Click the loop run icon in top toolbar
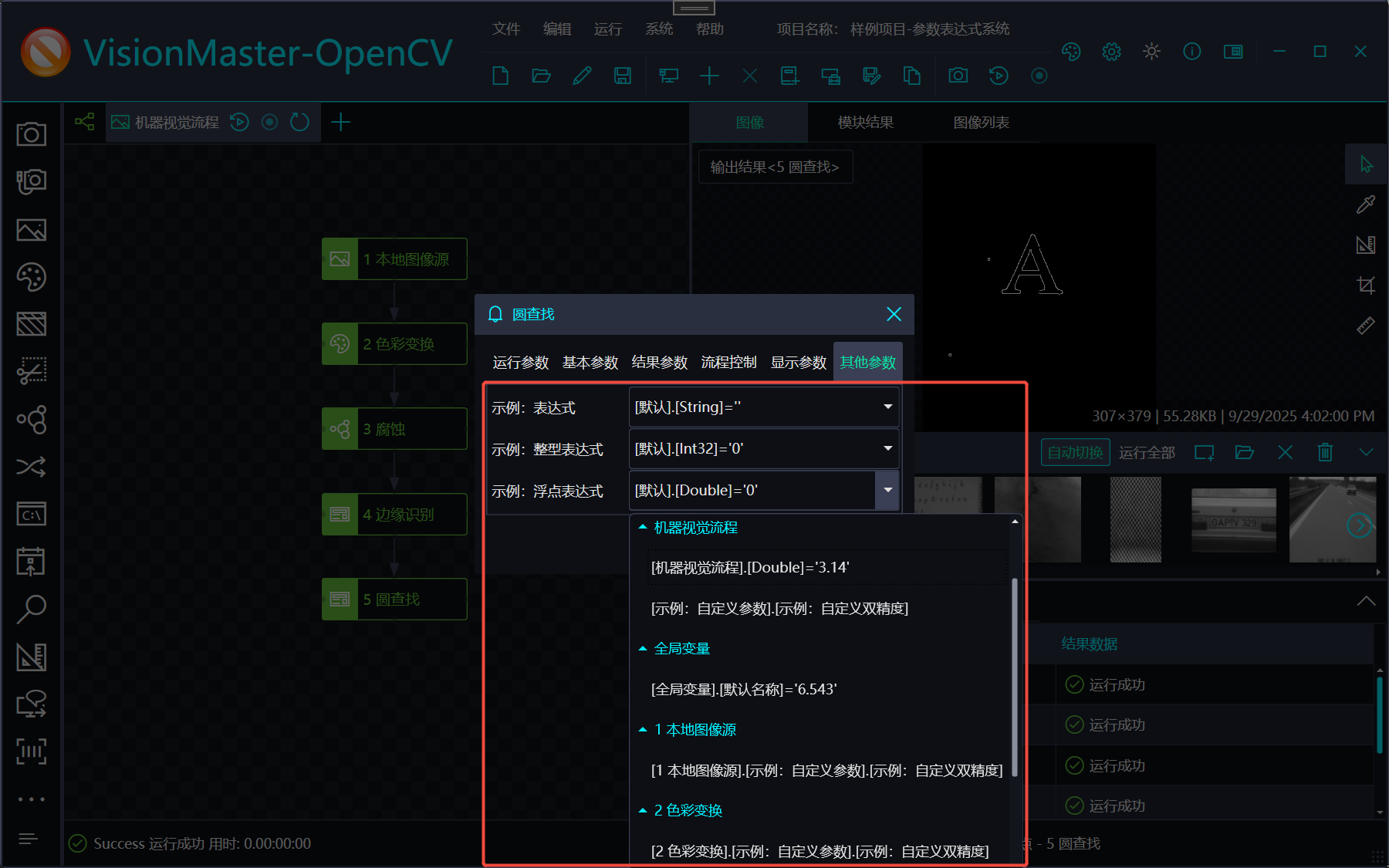Screen dimensions: 1389x868 click(999, 76)
